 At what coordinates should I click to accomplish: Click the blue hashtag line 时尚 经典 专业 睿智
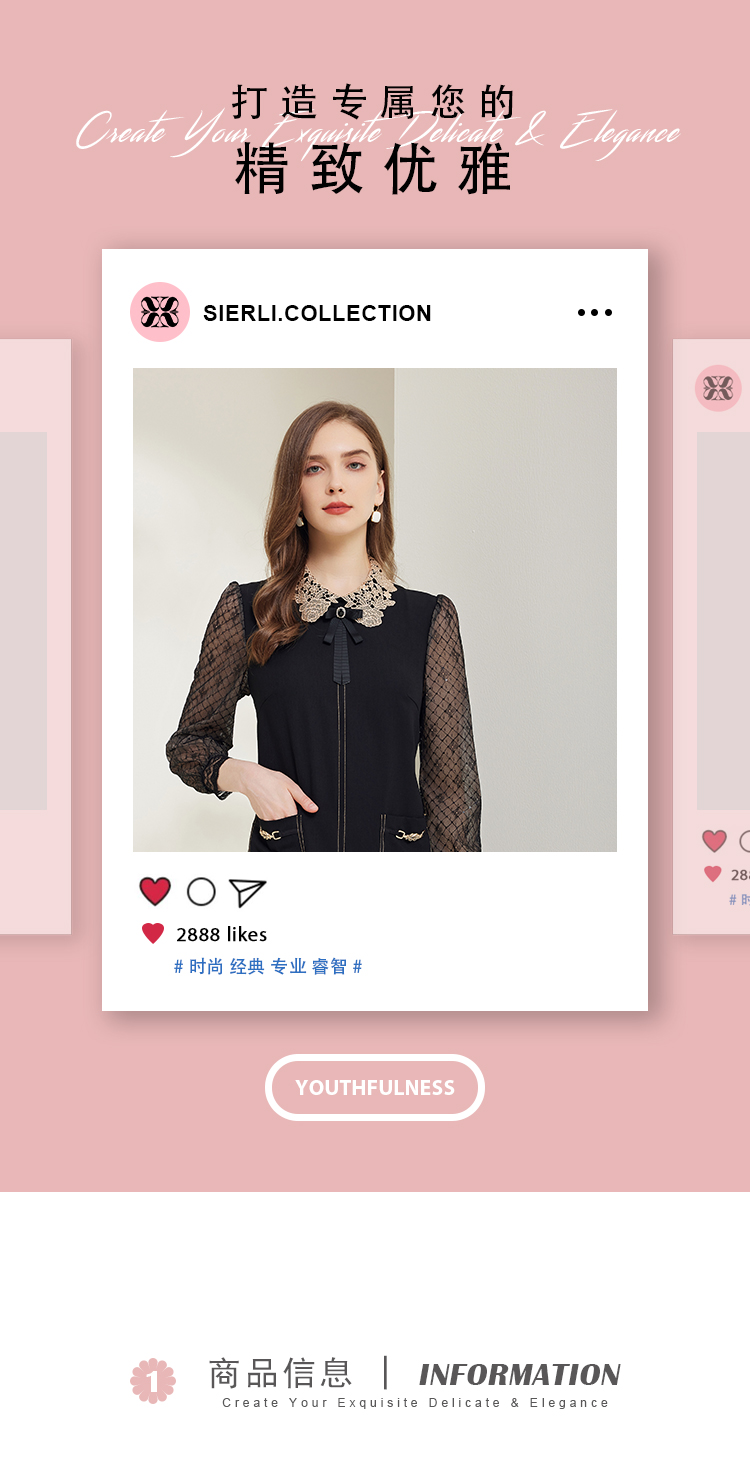click(x=268, y=967)
